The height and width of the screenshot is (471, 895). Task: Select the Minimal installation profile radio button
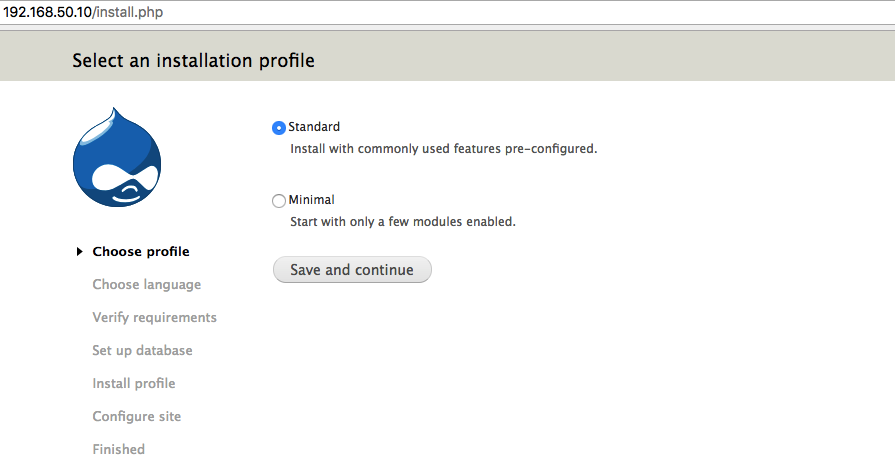279,201
